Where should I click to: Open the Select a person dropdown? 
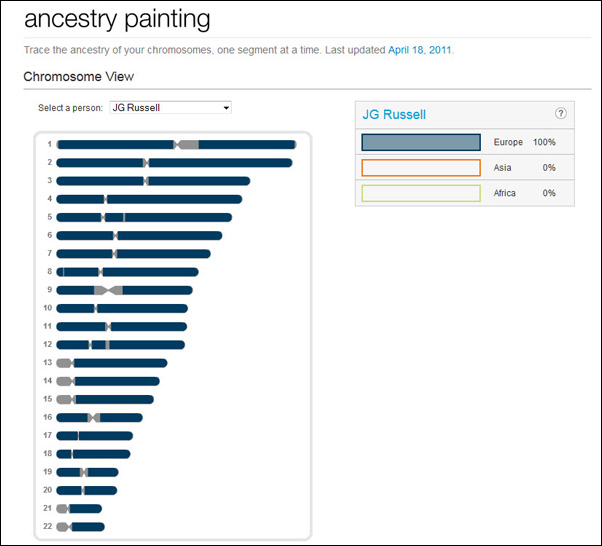click(170, 108)
